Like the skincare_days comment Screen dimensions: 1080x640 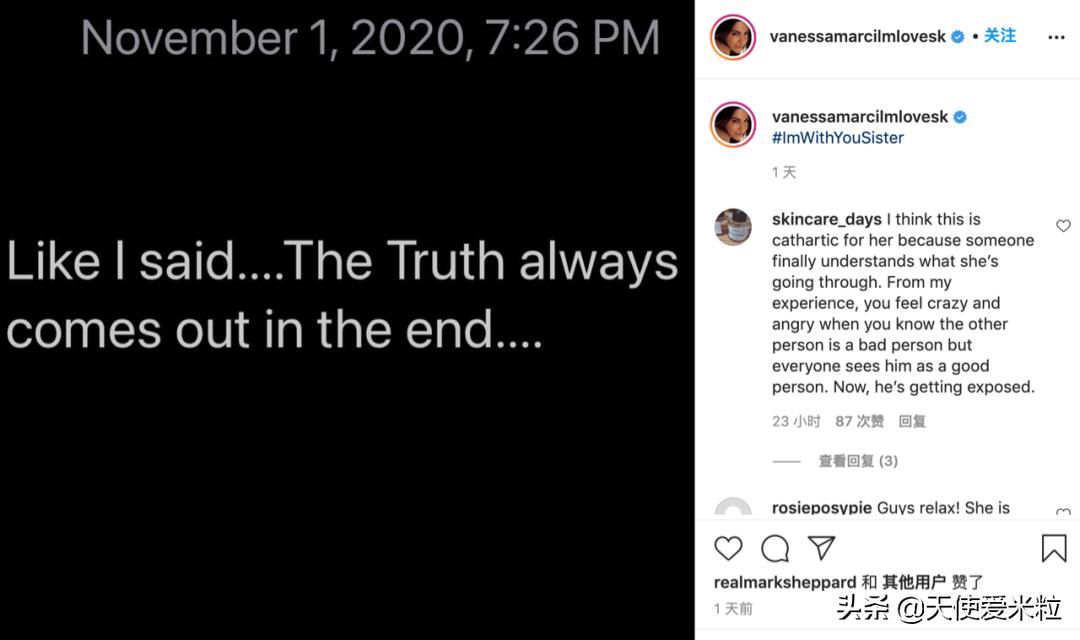coord(1063,226)
